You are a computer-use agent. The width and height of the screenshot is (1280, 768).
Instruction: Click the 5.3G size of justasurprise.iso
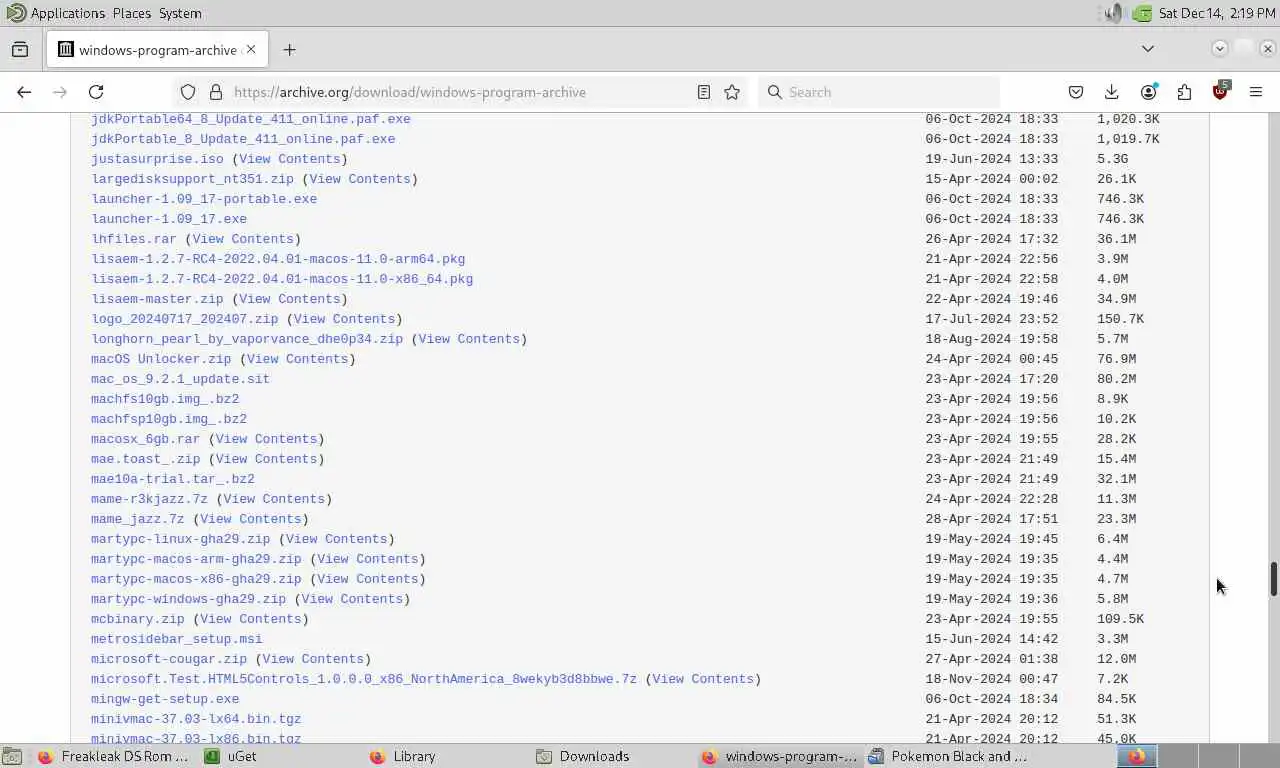click(1112, 159)
